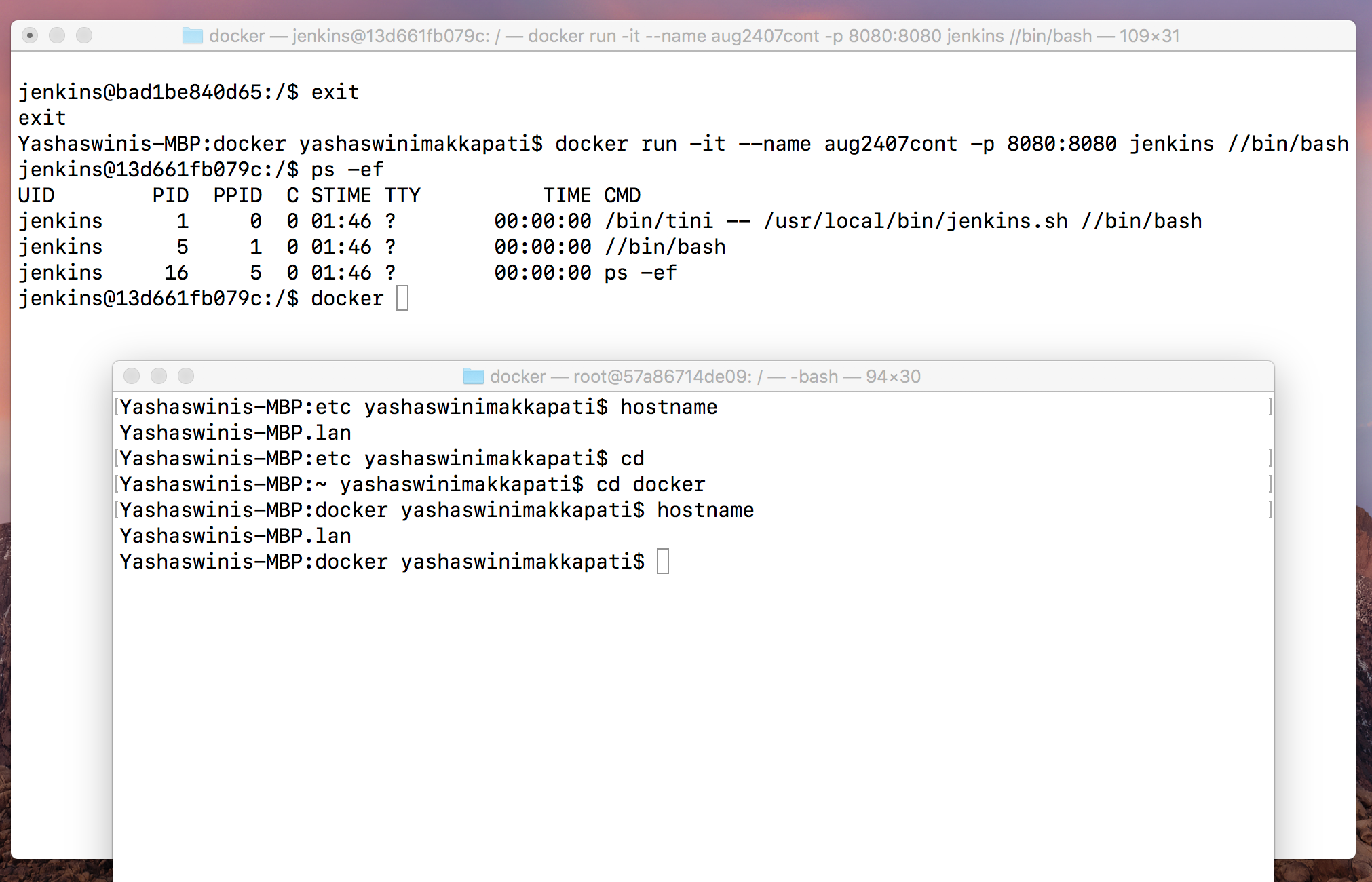
Task: Click the '//bin/bash' process row with PID 5
Action: coord(372,247)
